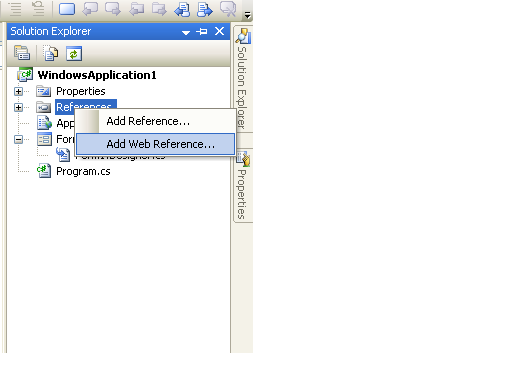
Task: Open toolbar overflow options arrow
Action: [x=247, y=15]
